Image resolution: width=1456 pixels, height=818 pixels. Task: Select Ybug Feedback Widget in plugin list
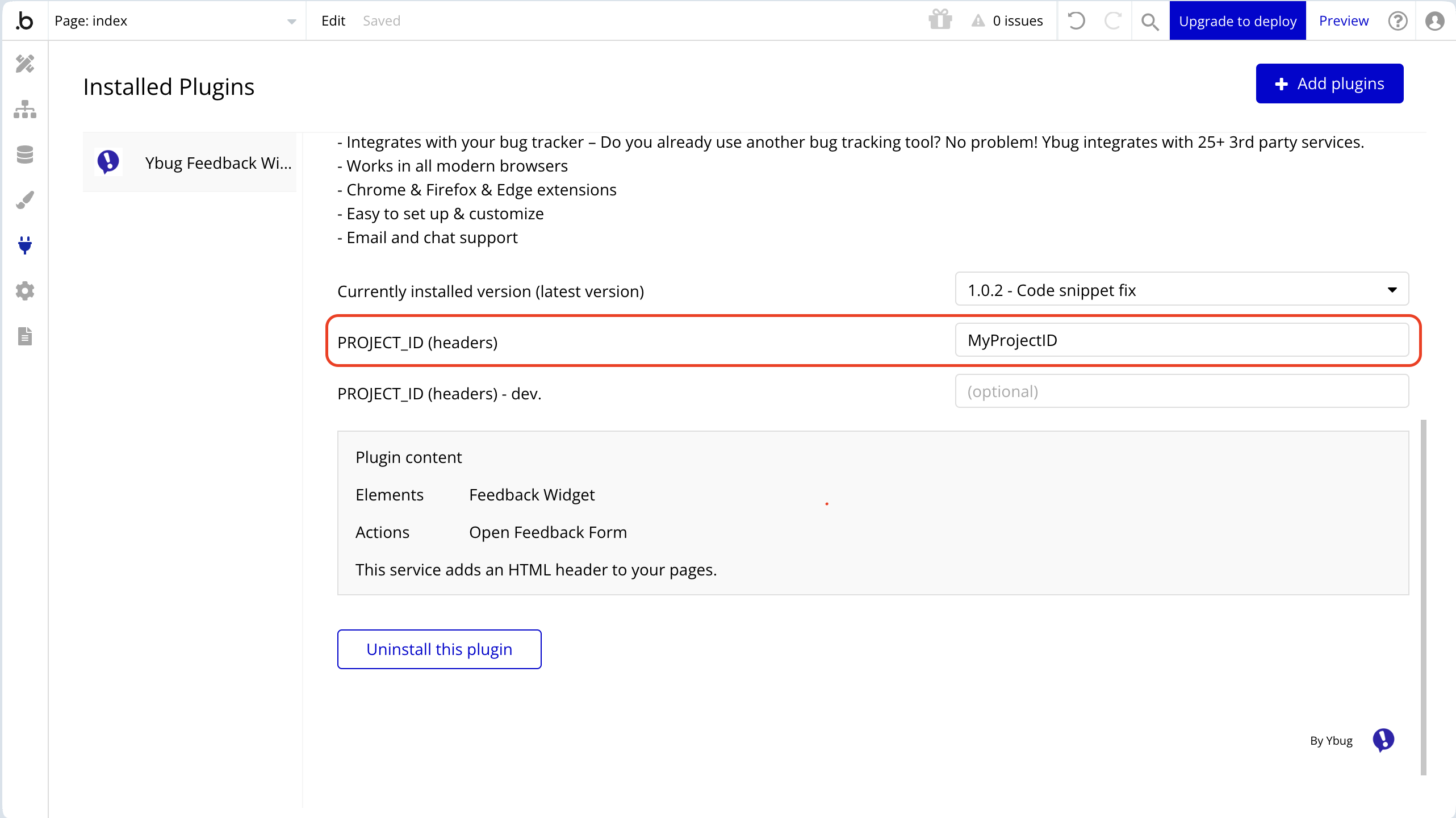[x=190, y=163]
